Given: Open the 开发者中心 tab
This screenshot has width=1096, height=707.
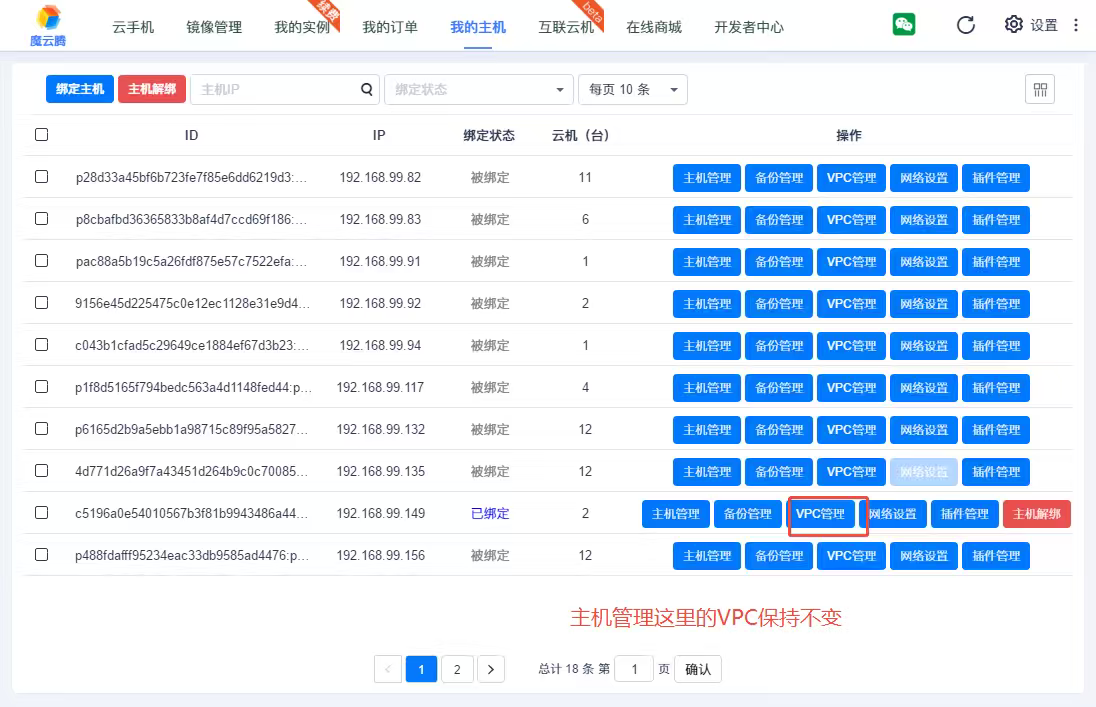Looking at the screenshot, I should (x=749, y=27).
